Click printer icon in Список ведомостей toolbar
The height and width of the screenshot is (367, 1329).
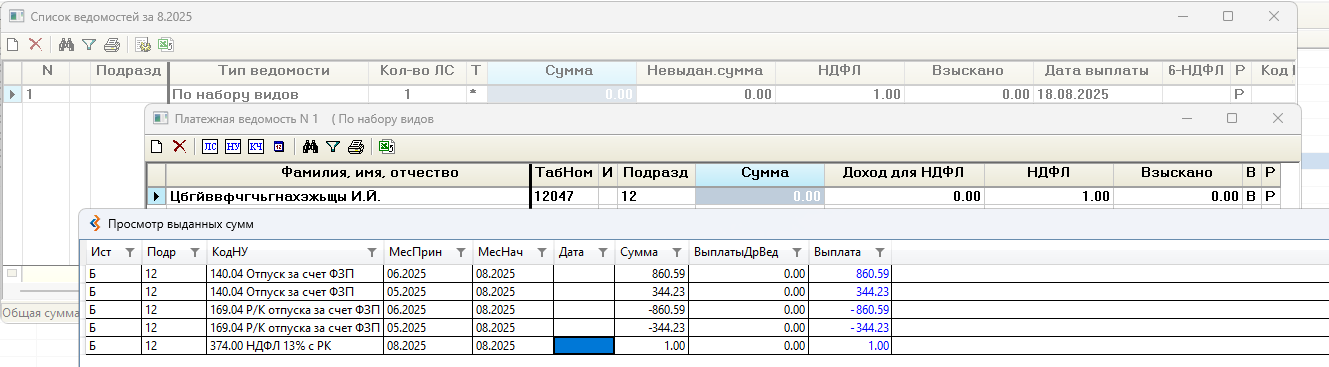point(112,44)
